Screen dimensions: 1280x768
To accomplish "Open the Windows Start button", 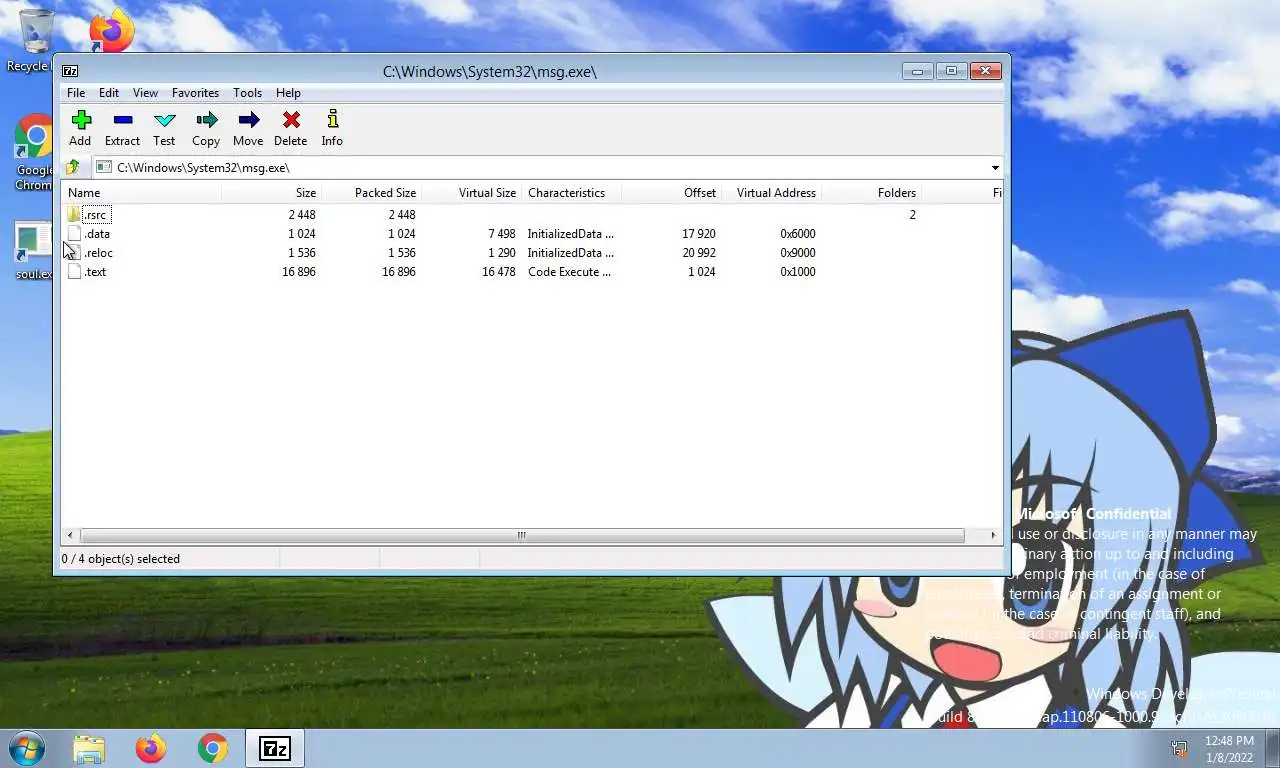I will click(x=27, y=748).
